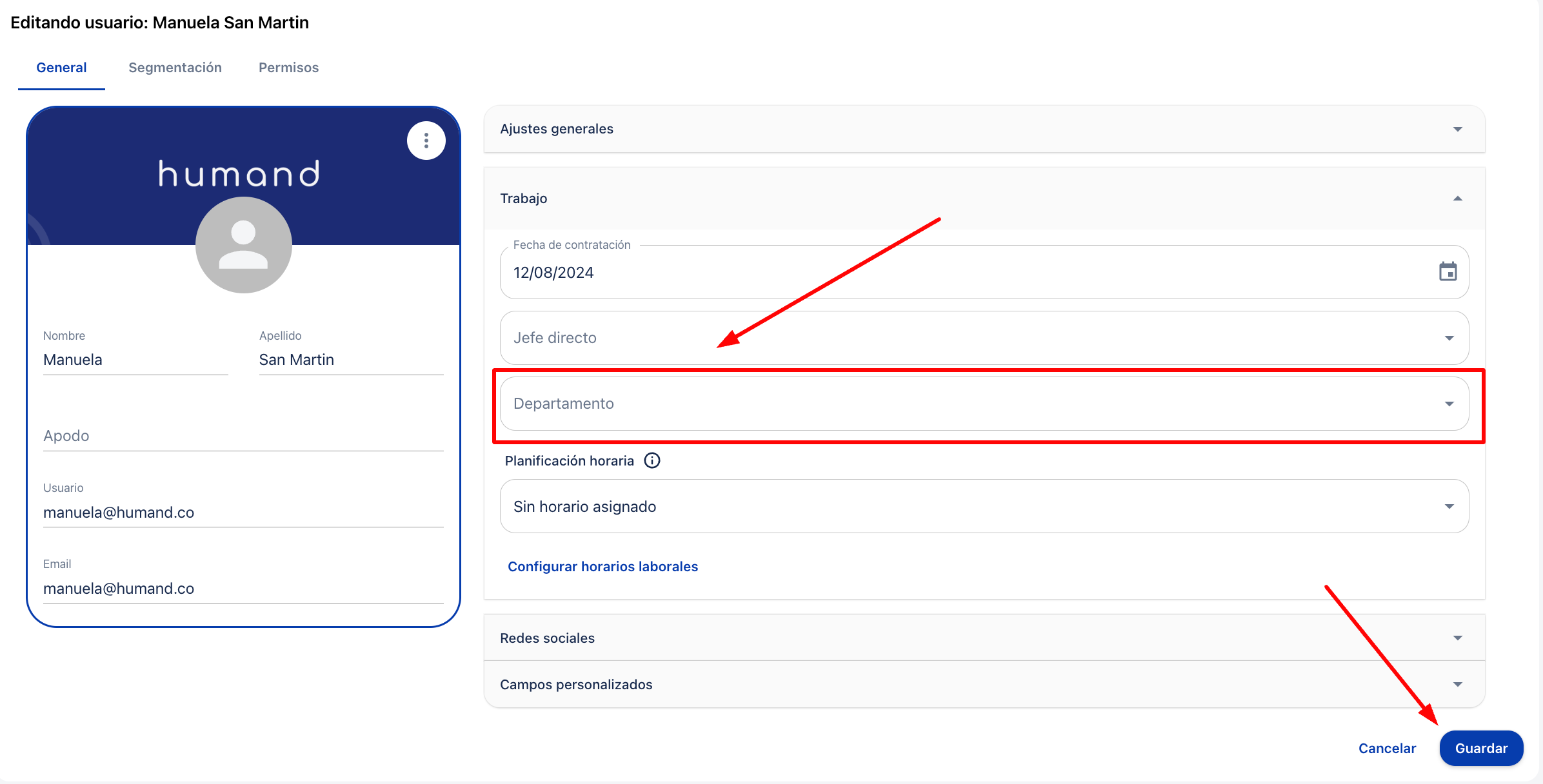Open the Departamento dropdown
The width and height of the screenshot is (1543, 784).
984,404
